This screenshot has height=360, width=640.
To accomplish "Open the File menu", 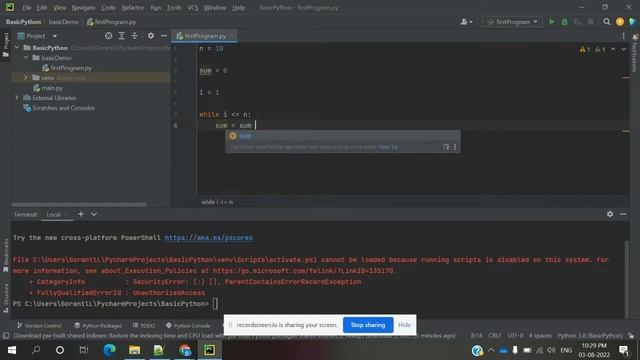I will pos(27,7).
